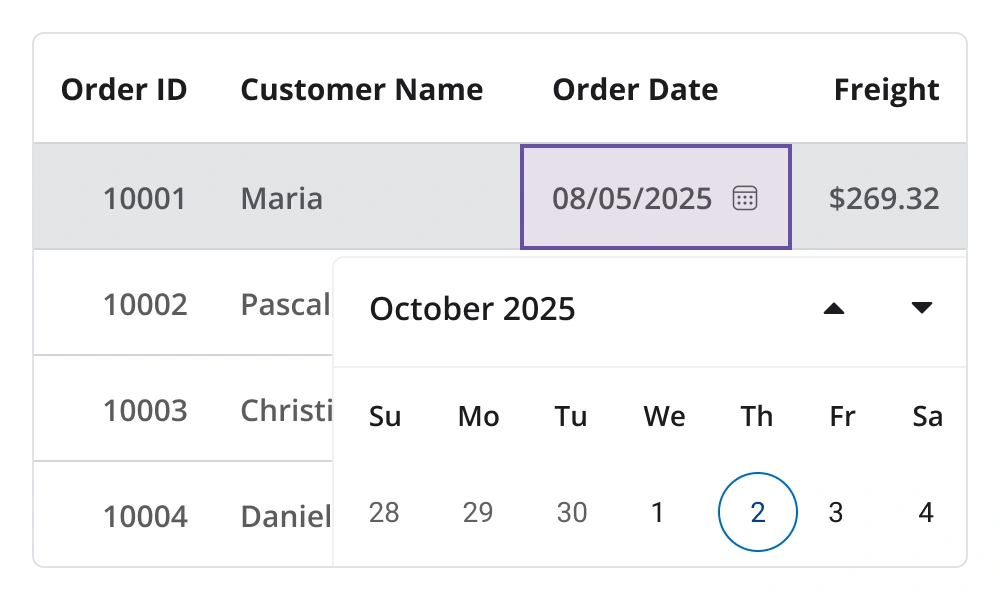Select September 28 shown in the calendar

[385, 512]
